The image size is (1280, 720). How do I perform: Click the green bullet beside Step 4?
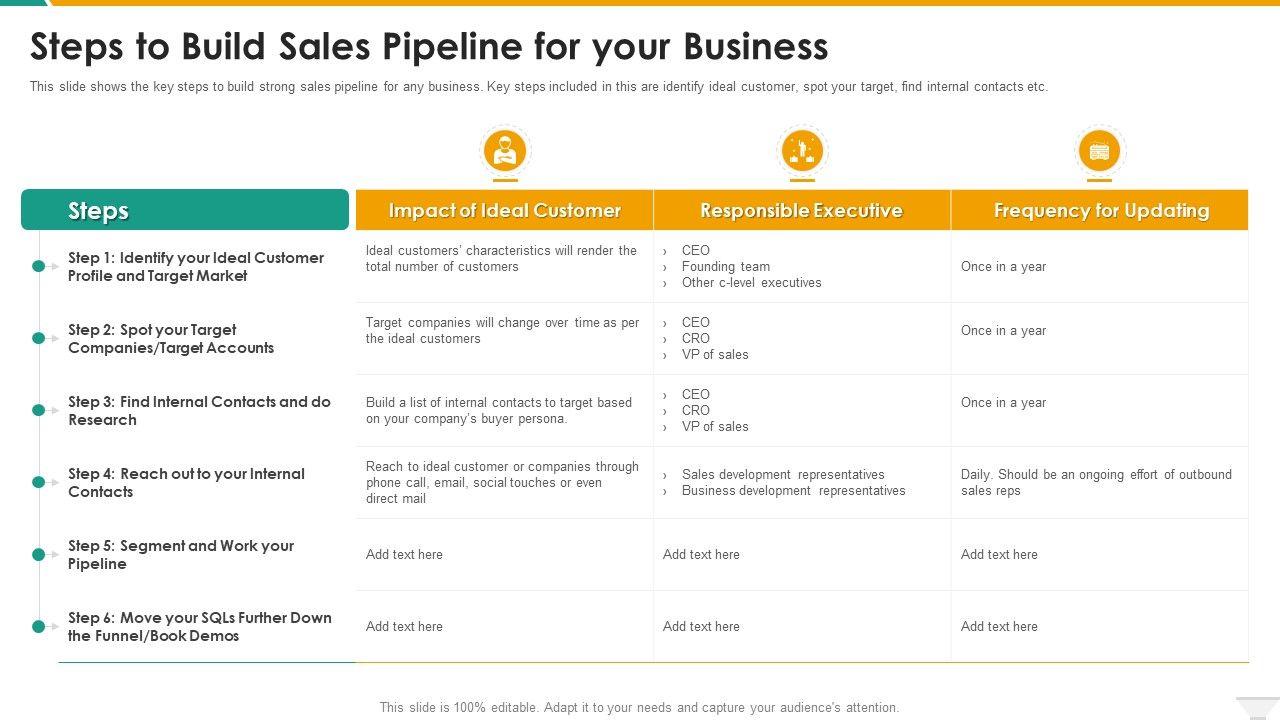tap(39, 482)
